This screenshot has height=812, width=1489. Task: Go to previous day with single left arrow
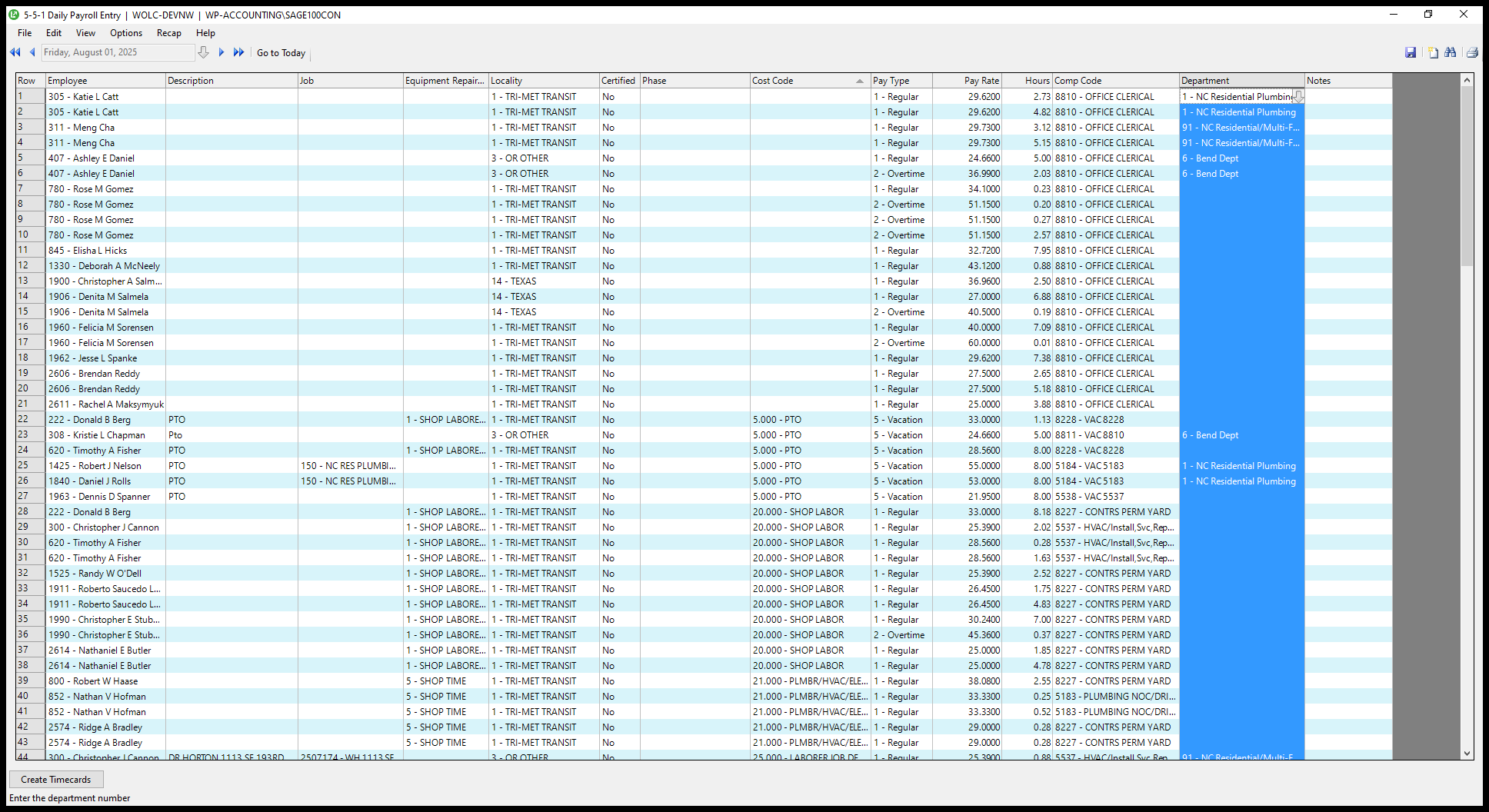point(32,52)
